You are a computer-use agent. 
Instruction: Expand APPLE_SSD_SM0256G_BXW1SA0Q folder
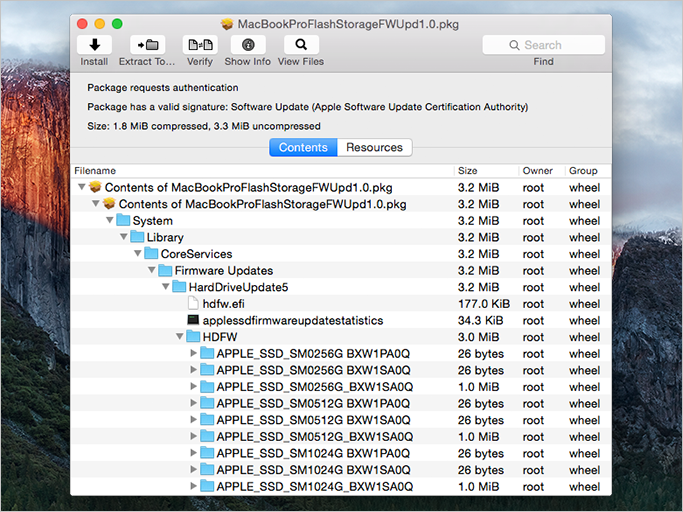coord(193,386)
